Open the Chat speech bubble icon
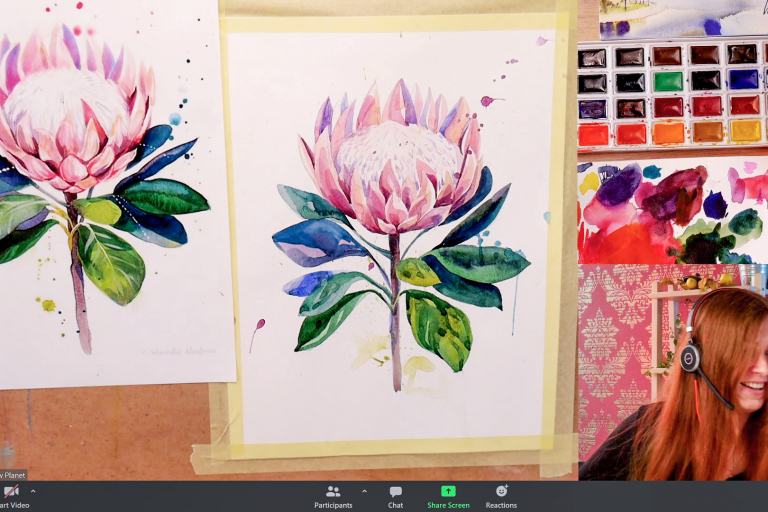 (x=396, y=491)
